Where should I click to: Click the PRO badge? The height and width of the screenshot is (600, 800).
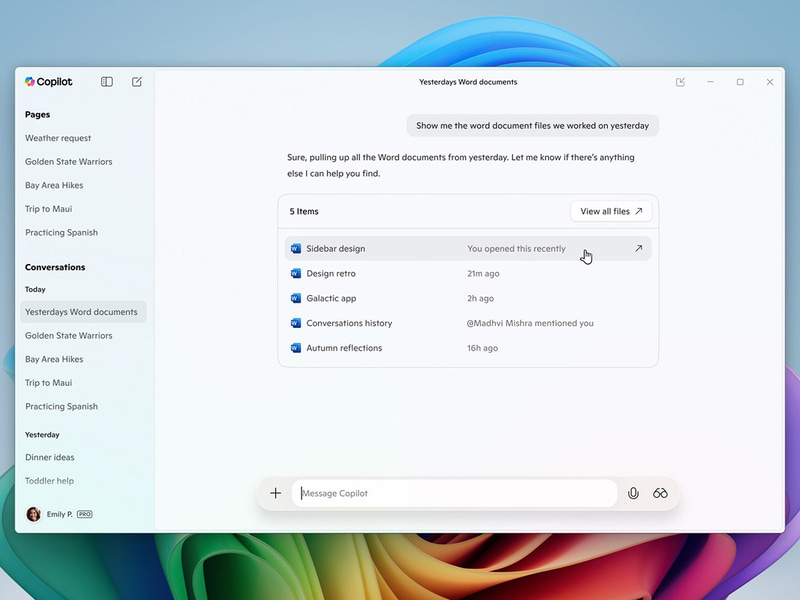click(x=85, y=514)
